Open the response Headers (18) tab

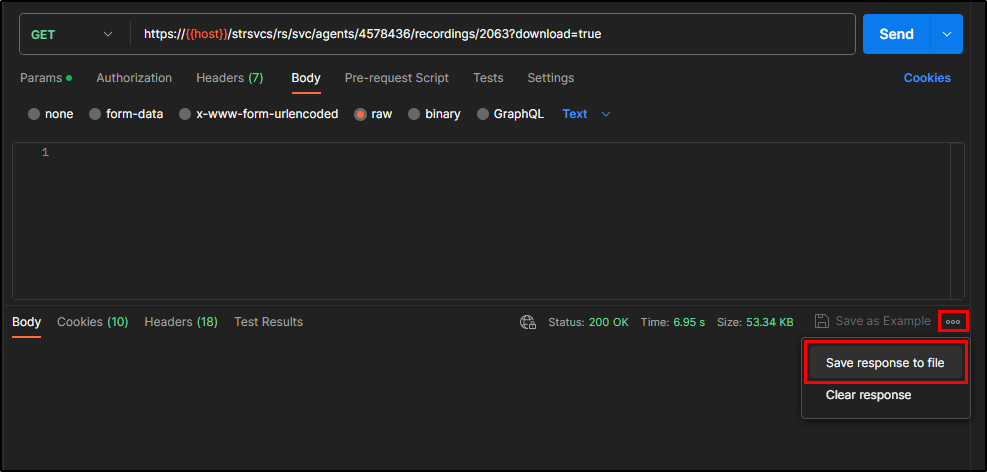(x=181, y=322)
